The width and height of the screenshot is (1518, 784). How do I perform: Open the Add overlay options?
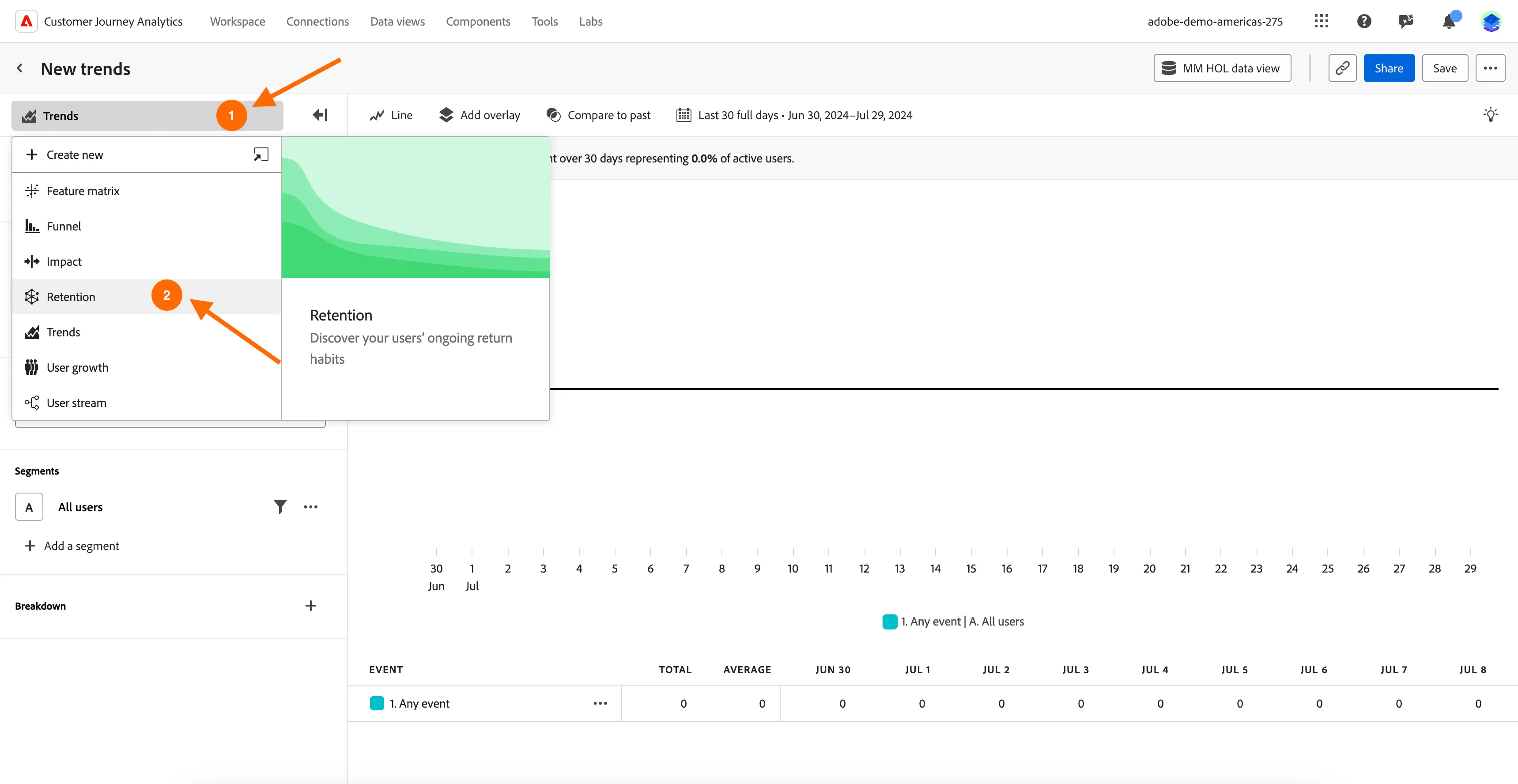[480, 115]
